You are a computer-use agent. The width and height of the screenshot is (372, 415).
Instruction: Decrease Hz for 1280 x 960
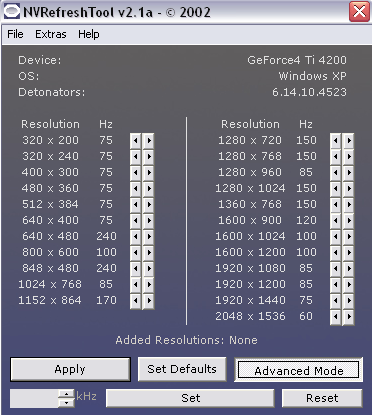335,173
